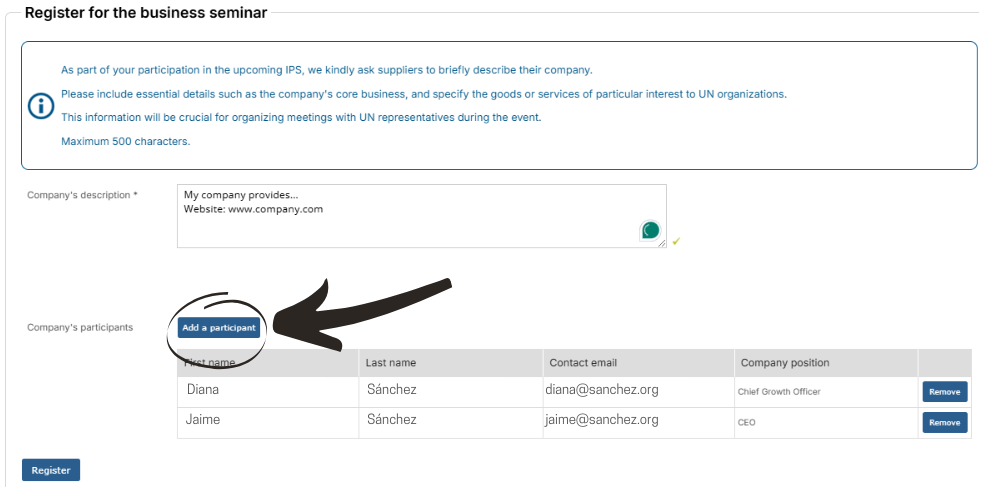Viewport: 984px width, 489px height.
Task: Click the Contact email column header
Action: click(x=638, y=363)
